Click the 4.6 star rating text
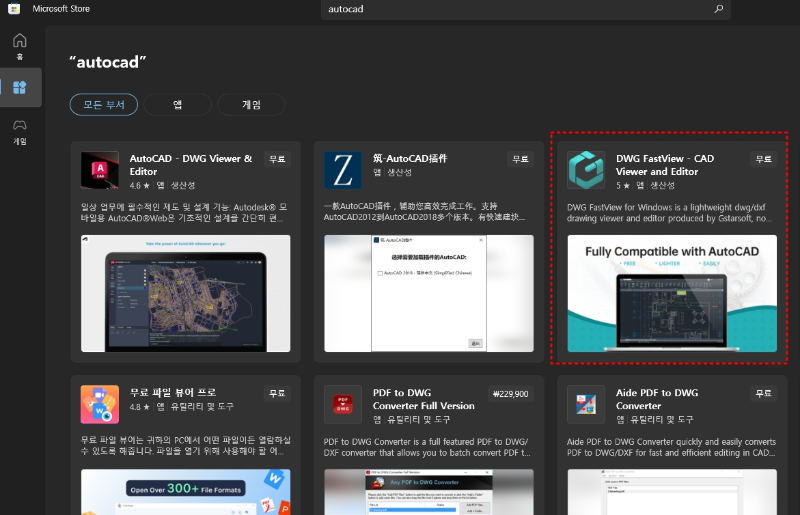The height and width of the screenshot is (515, 800). click(140, 185)
